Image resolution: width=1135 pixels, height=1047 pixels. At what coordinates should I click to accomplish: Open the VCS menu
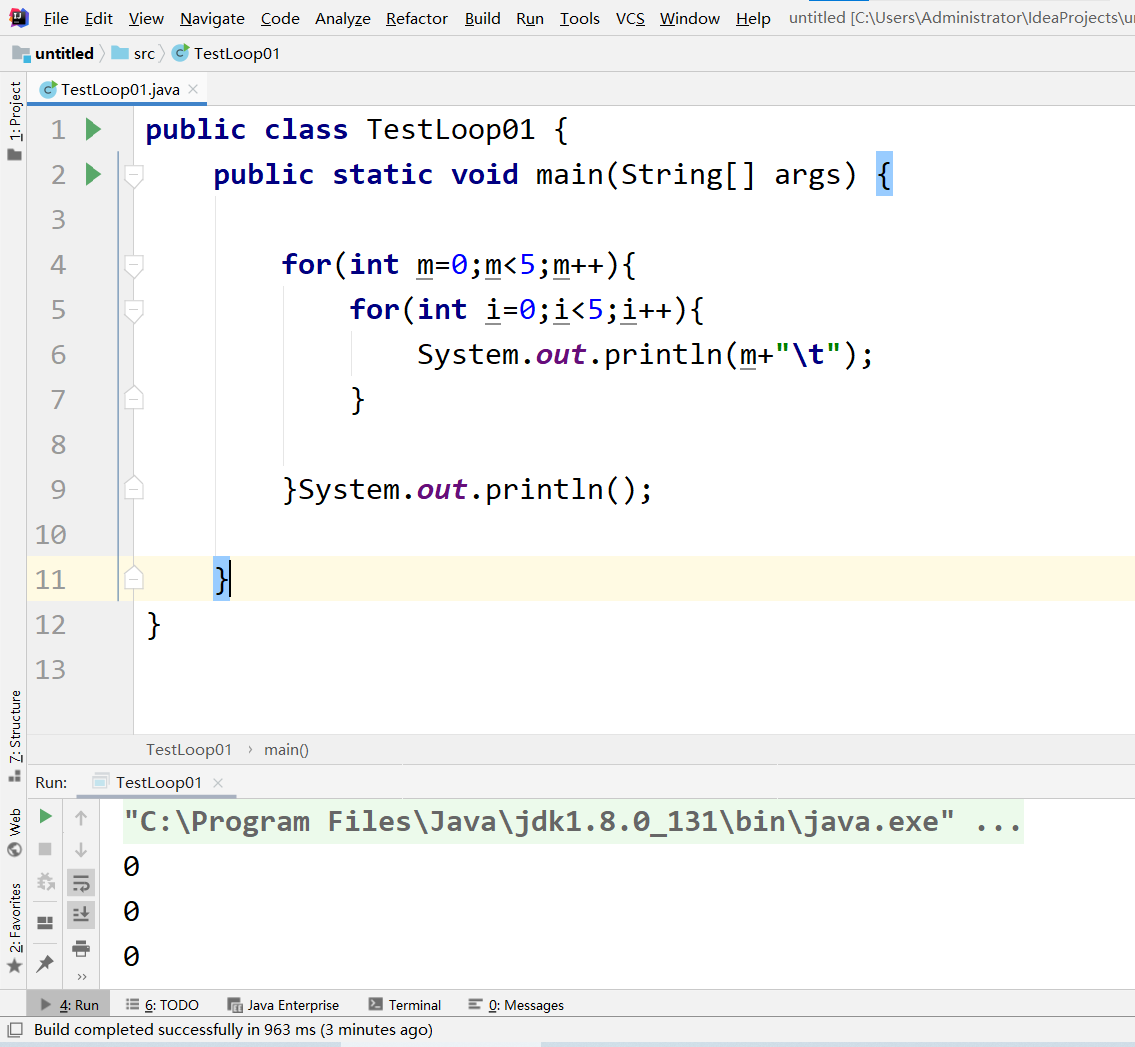630,18
